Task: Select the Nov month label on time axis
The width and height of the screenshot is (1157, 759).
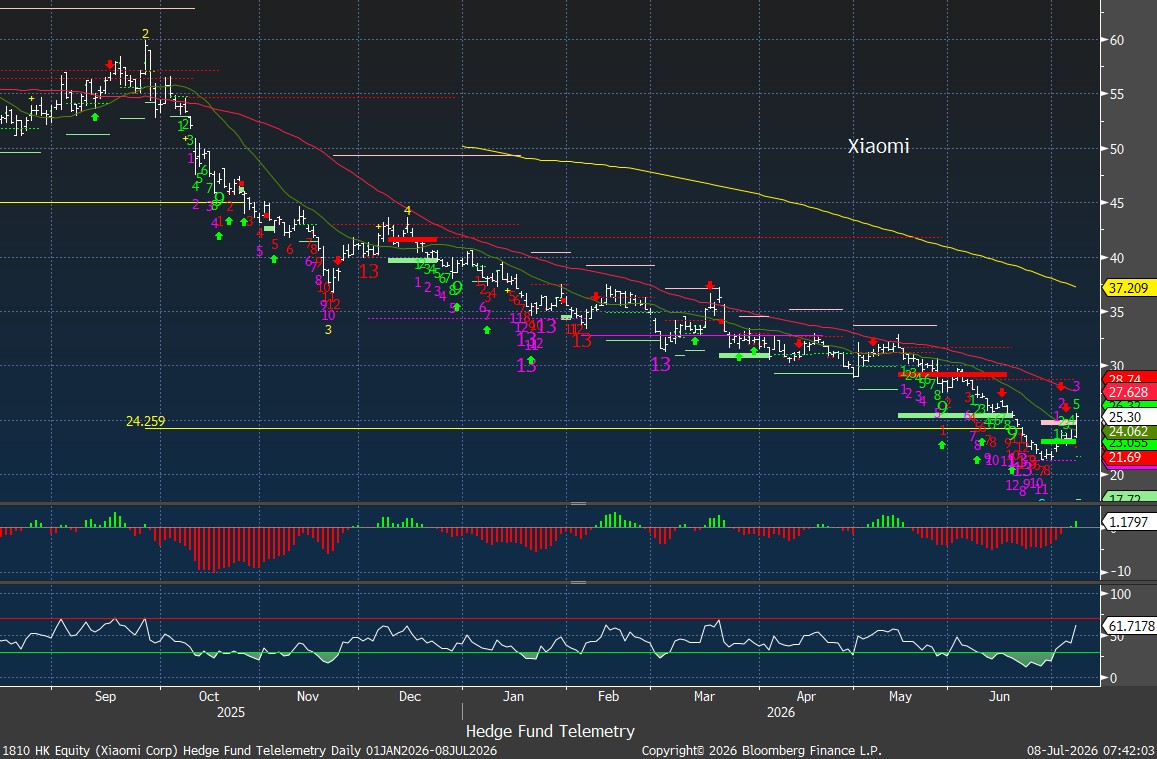Action: [x=308, y=696]
